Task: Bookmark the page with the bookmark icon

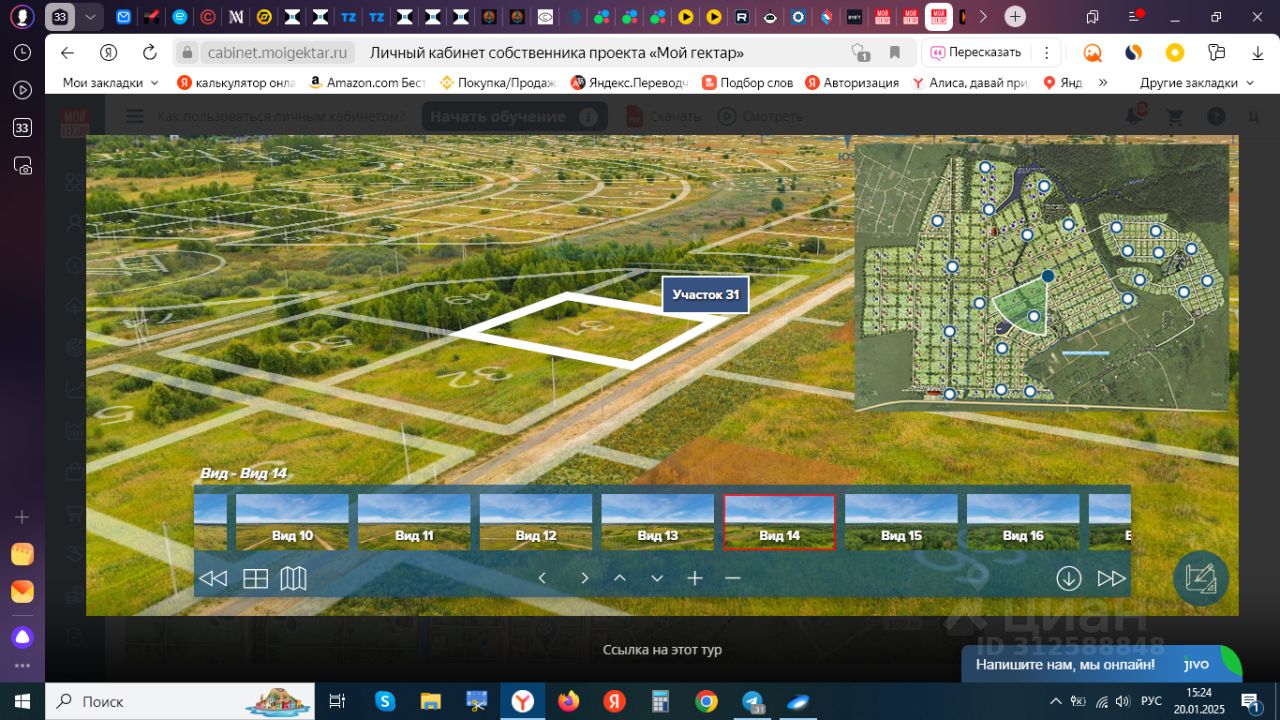Action: tap(895, 53)
